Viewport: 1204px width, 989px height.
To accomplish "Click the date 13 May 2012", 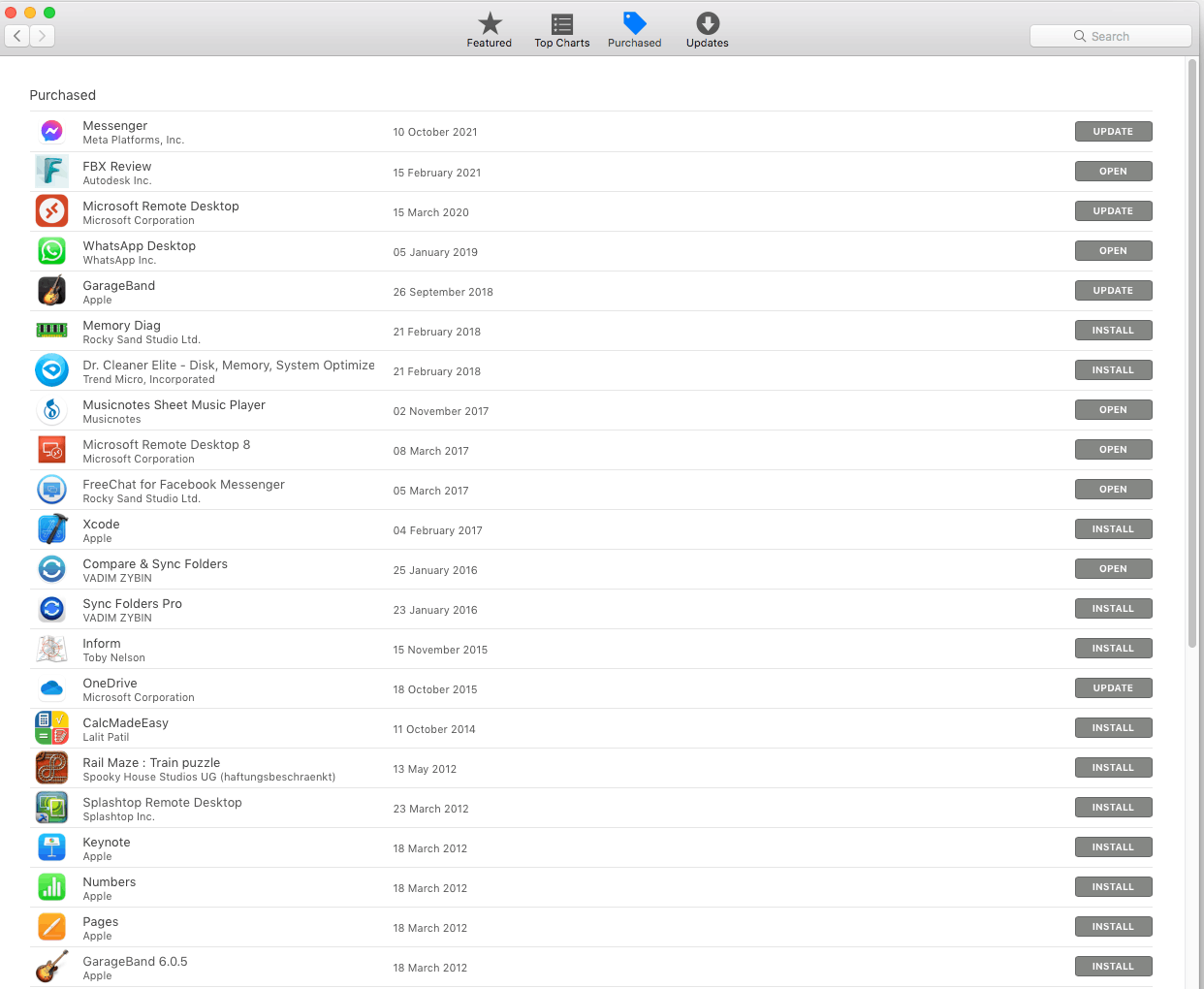I will point(425,769).
